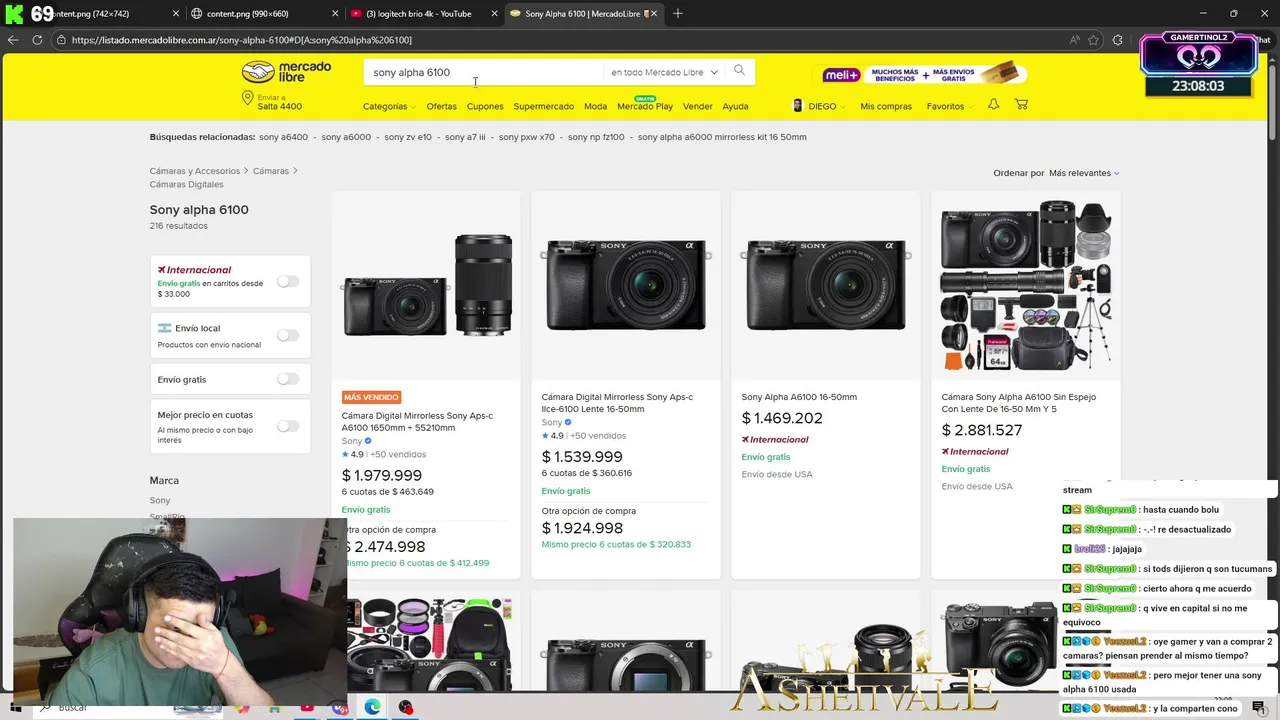
Task: Reload the page
Action: pyautogui.click(x=37, y=40)
